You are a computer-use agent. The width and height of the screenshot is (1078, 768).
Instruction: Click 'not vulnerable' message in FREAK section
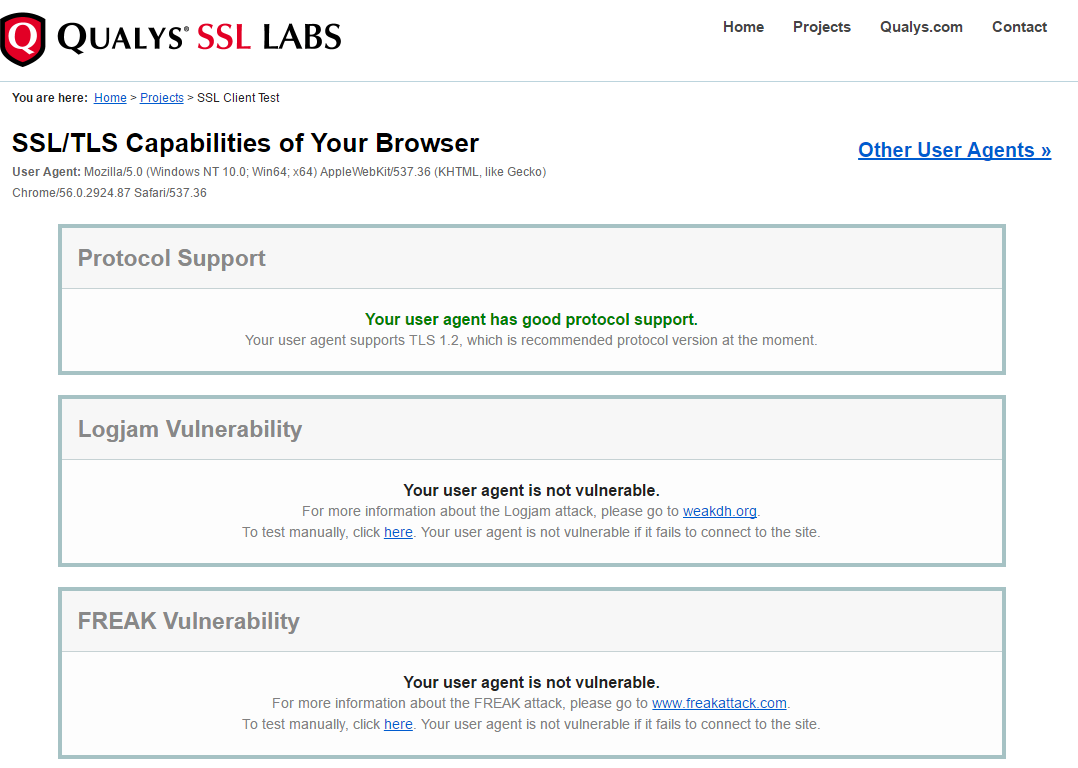coord(531,682)
